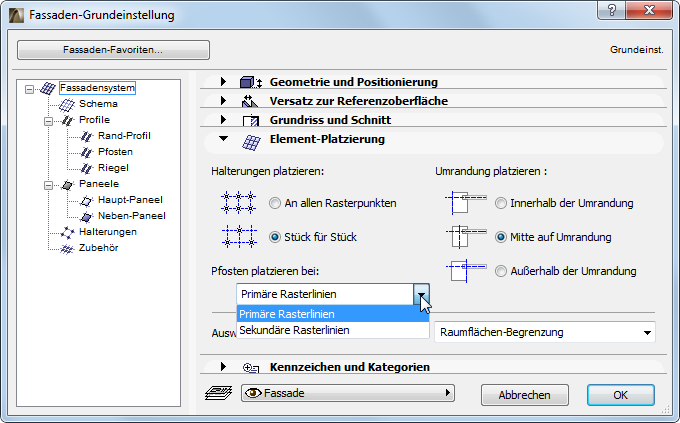This screenshot has height=423, width=680.
Task: Choose Innerhalb der Umrandung option
Action: click(501, 203)
